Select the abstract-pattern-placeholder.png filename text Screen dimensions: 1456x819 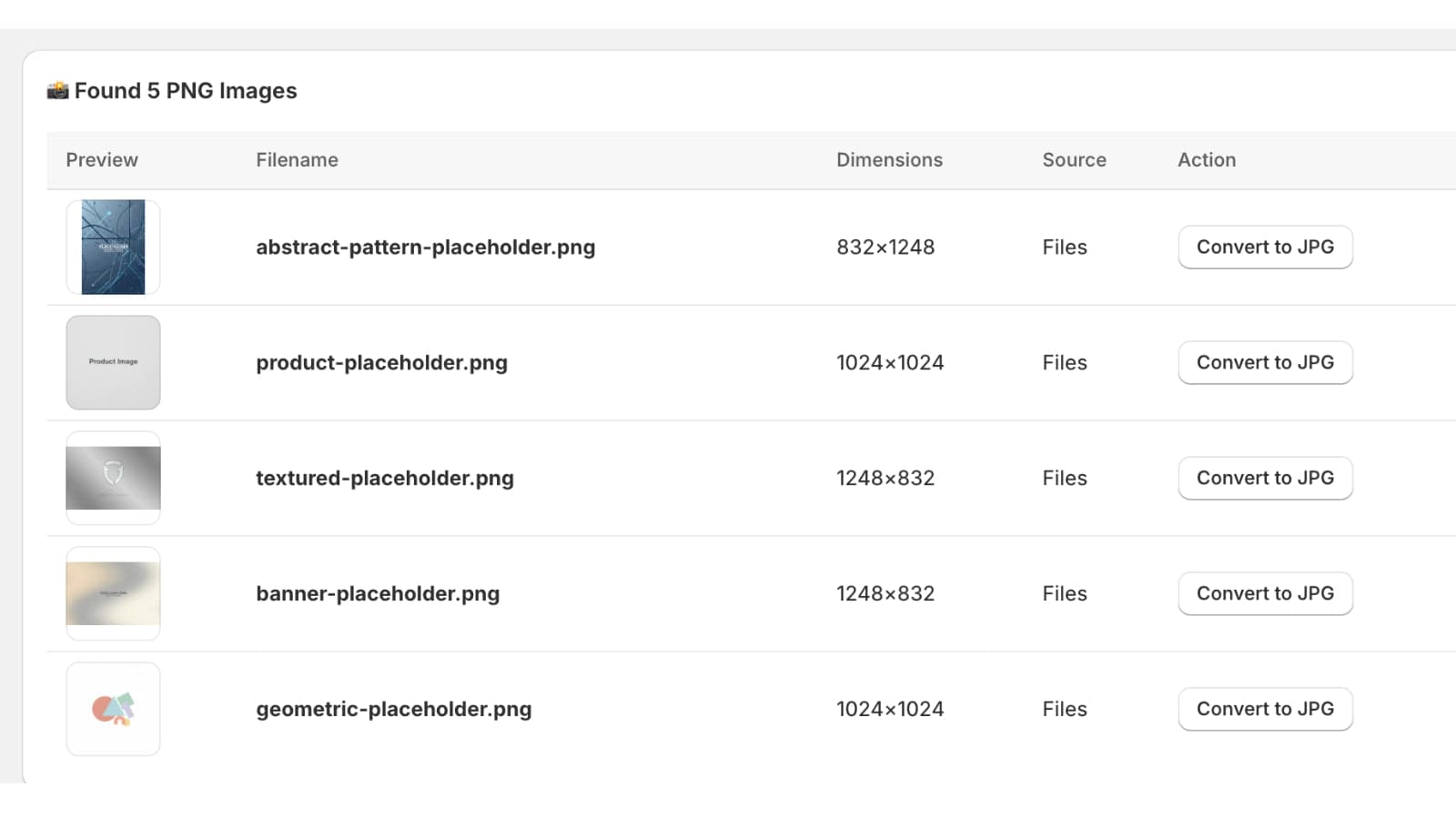(x=425, y=248)
